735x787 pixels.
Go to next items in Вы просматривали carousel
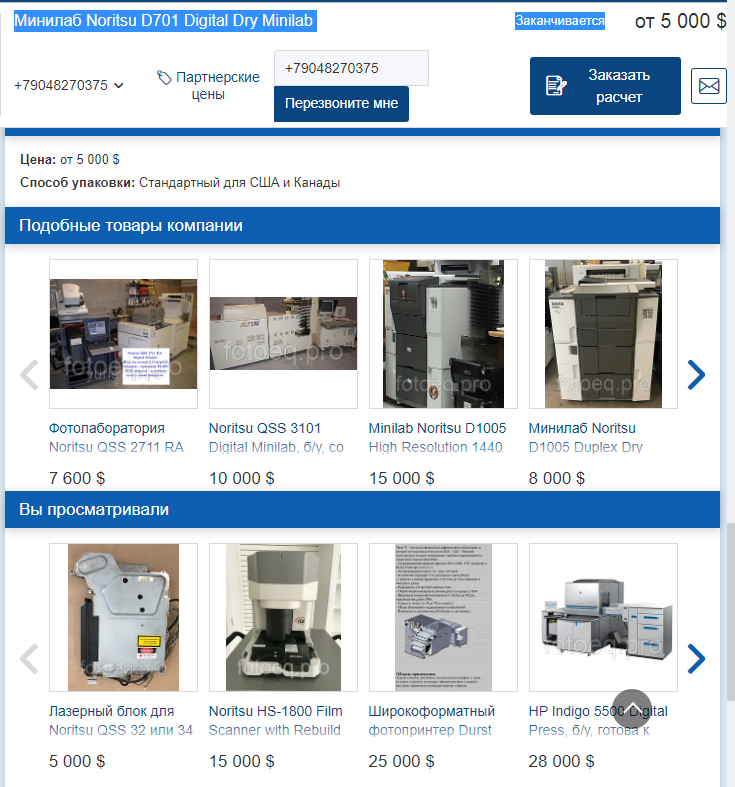pos(696,658)
